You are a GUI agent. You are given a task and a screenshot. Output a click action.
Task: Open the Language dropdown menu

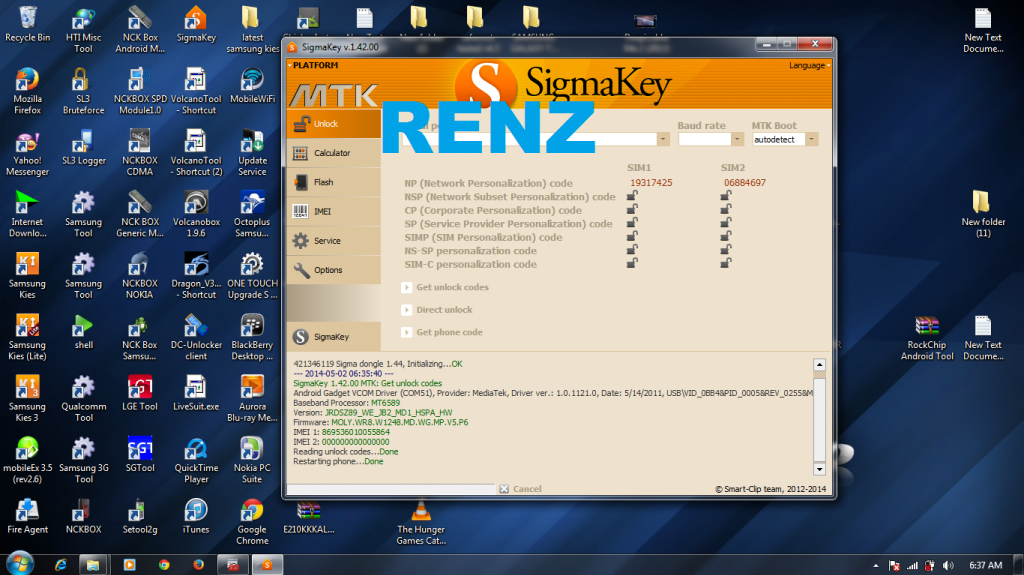click(808, 66)
